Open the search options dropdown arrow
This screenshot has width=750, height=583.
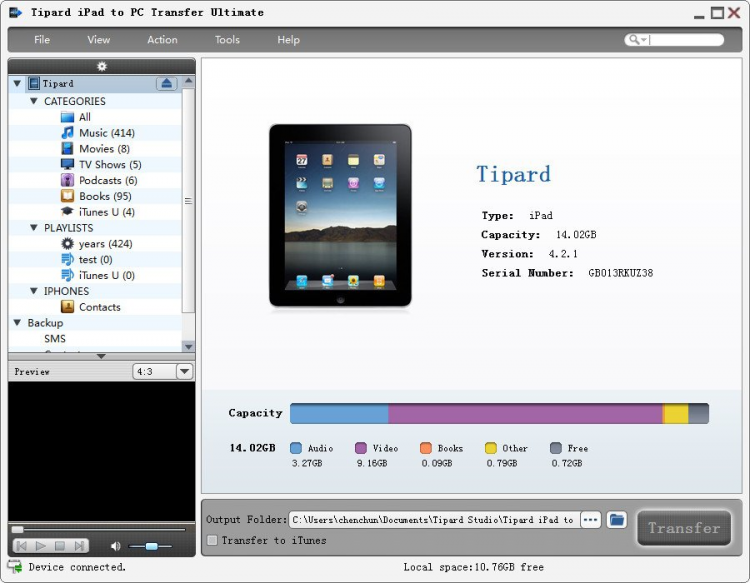tap(643, 40)
